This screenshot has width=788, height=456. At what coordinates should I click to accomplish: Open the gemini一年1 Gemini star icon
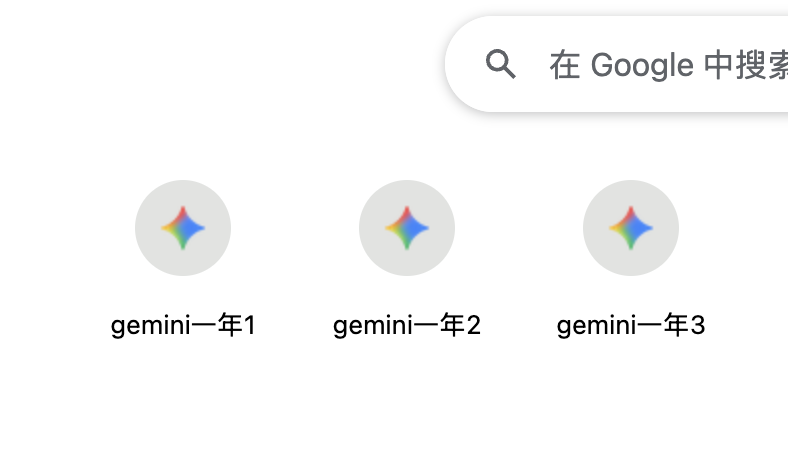(x=183, y=228)
